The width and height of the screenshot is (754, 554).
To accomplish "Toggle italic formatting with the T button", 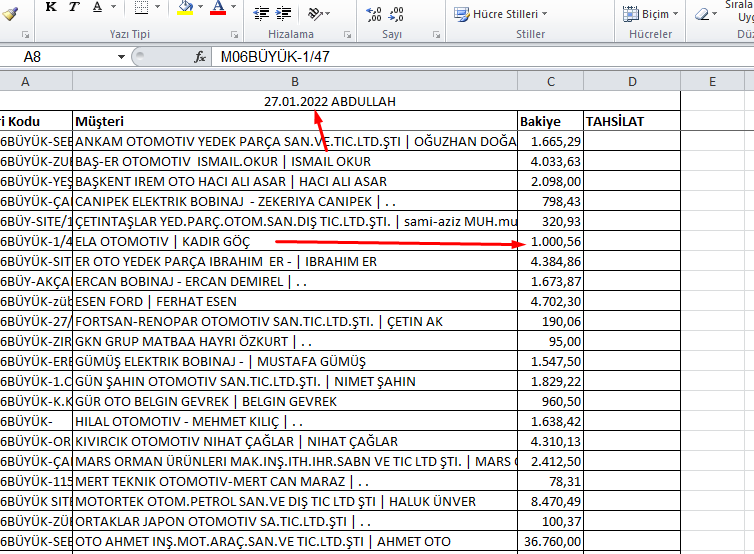I will click(x=76, y=8).
